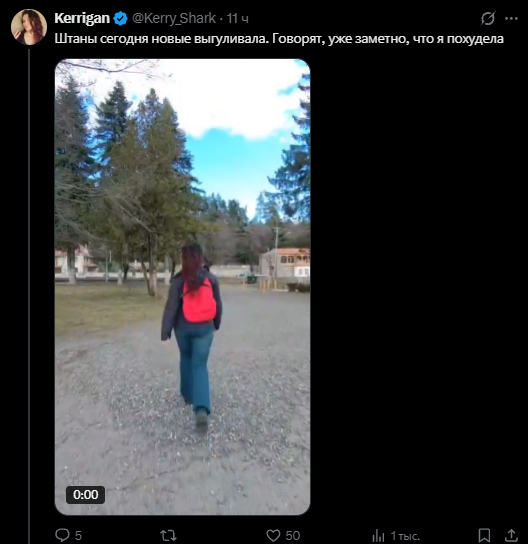The height and width of the screenshot is (544, 528).
Task: Click the '1 тыс.' views count
Action: pyautogui.click(x=405, y=536)
